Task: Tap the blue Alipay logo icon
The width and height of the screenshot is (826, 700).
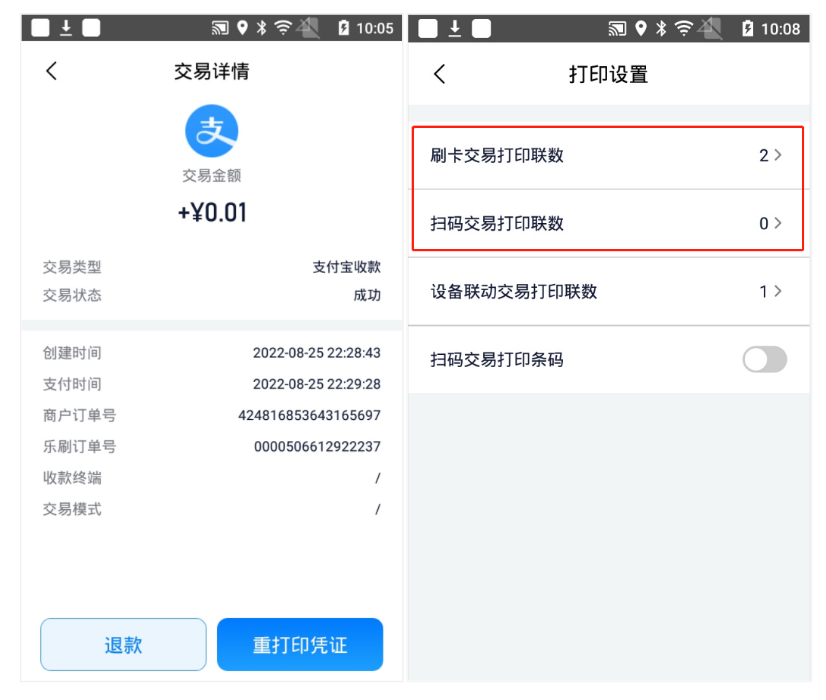Action: tap(212, 131)
